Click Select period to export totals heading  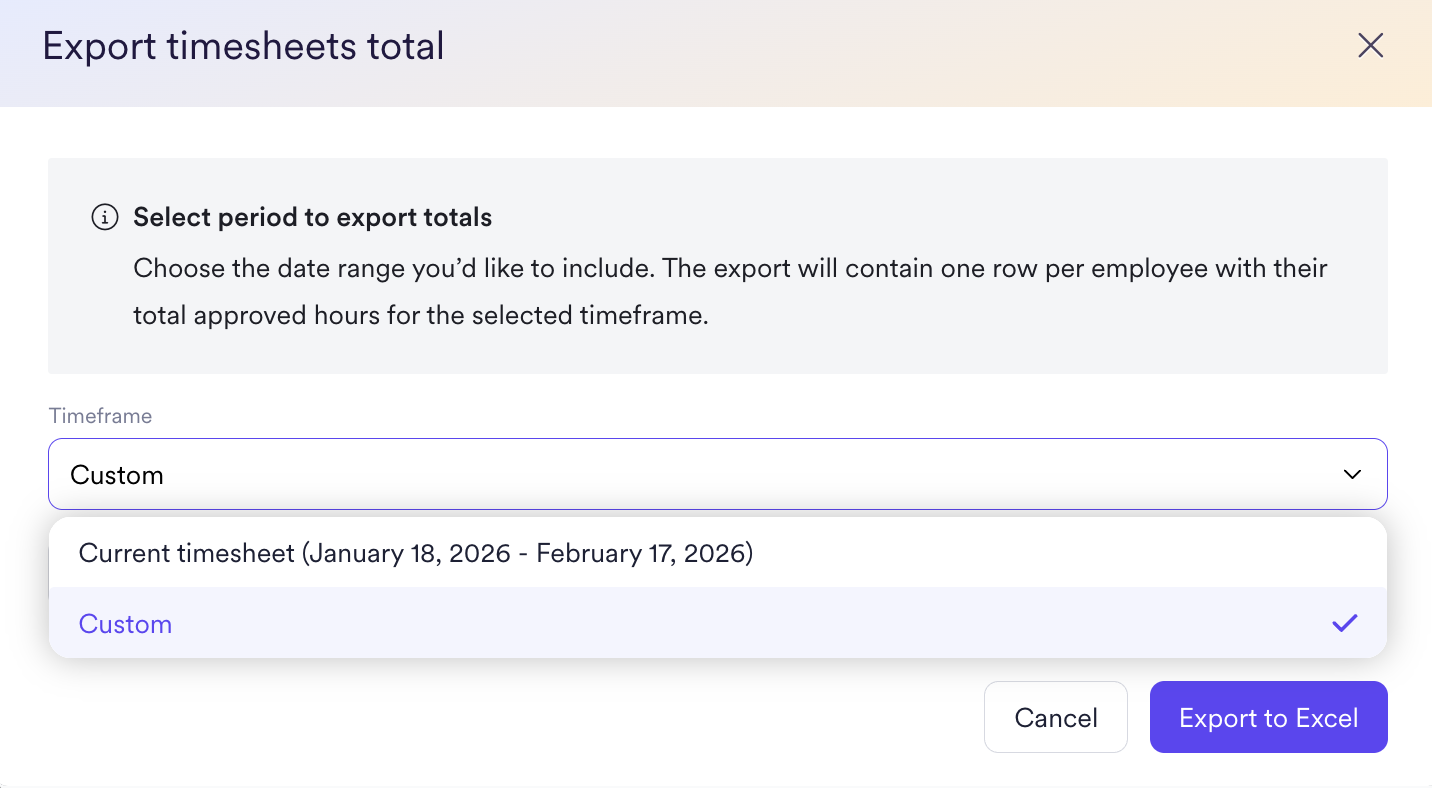312,217
